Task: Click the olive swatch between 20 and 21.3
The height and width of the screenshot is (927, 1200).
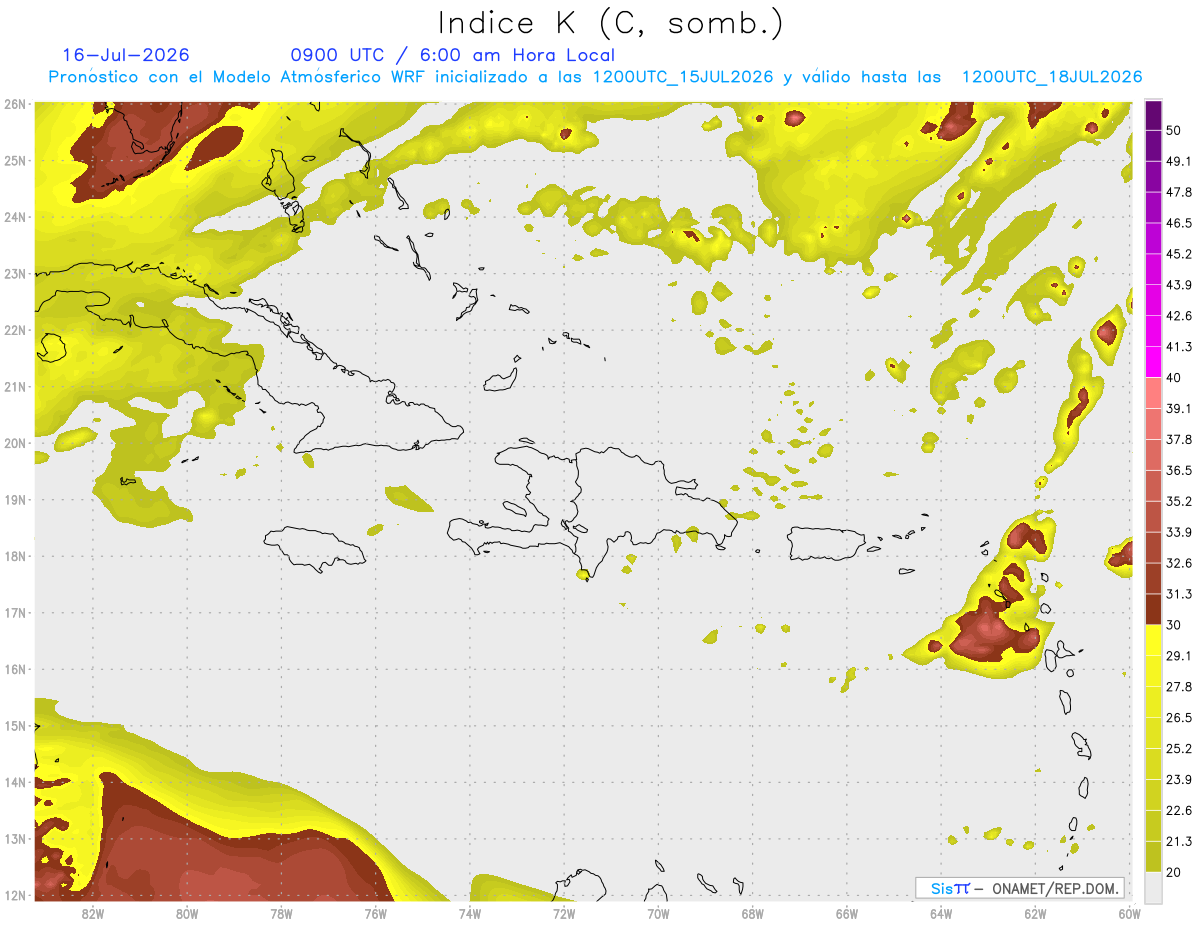Action: pyautogui.click(x=1153, y=856)
